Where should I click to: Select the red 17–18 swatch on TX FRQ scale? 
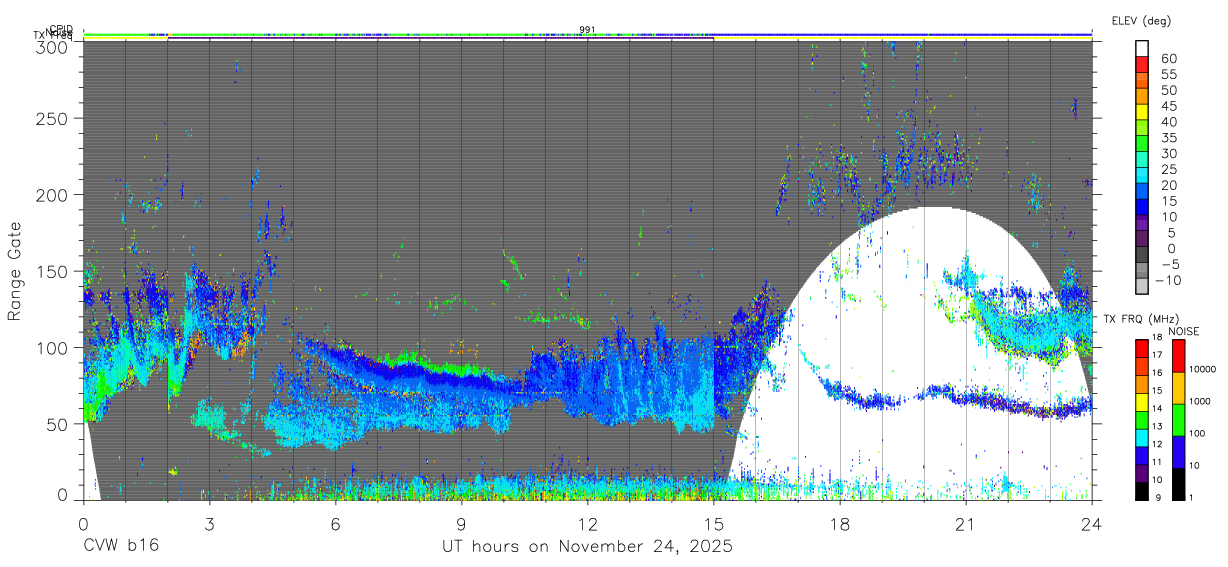[x=1143, y=348]
